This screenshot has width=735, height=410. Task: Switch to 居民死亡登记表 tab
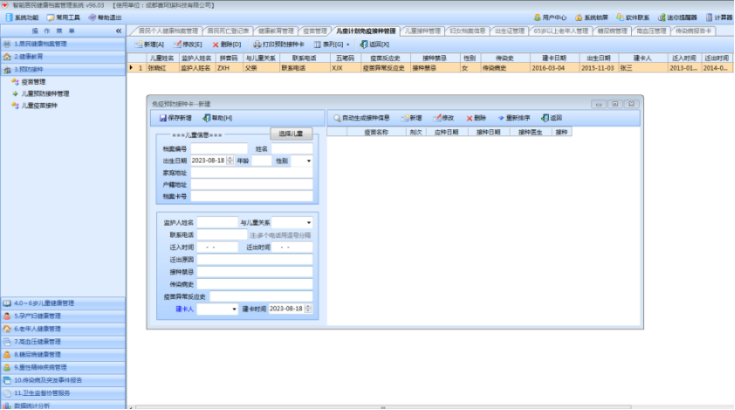click(228, 31)
